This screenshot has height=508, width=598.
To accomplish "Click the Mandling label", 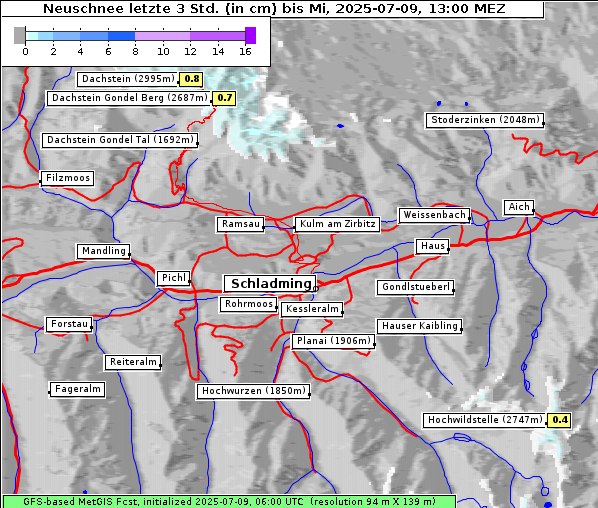I will (104, 251).
